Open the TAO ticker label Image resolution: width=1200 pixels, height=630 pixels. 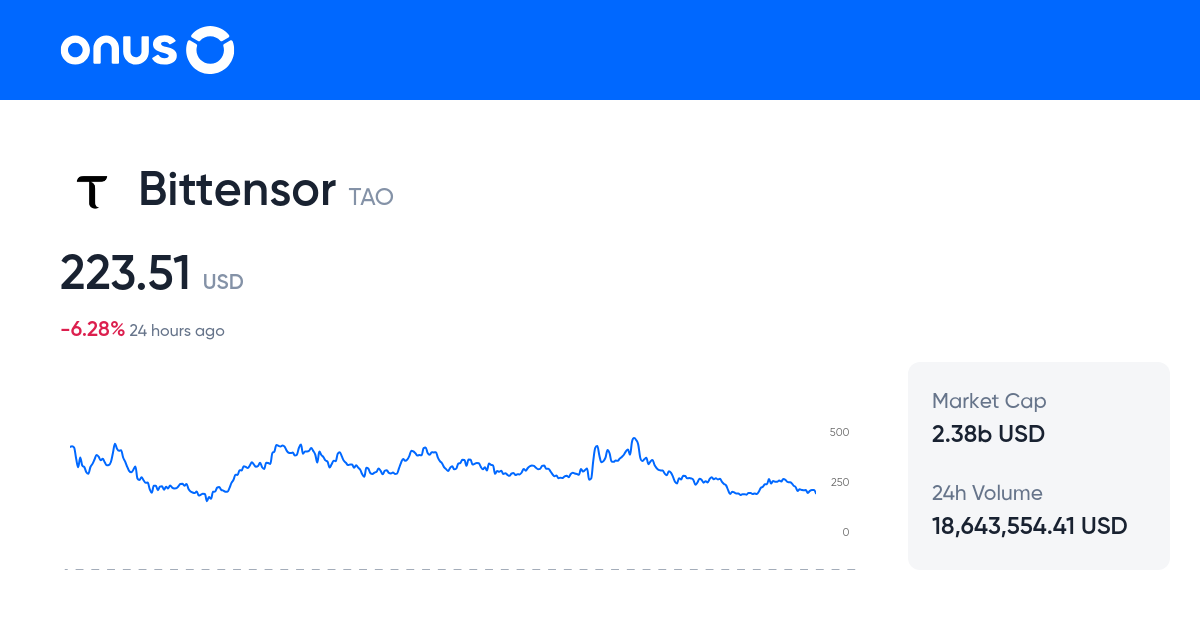pyautogui.click(x=370, y=197)
